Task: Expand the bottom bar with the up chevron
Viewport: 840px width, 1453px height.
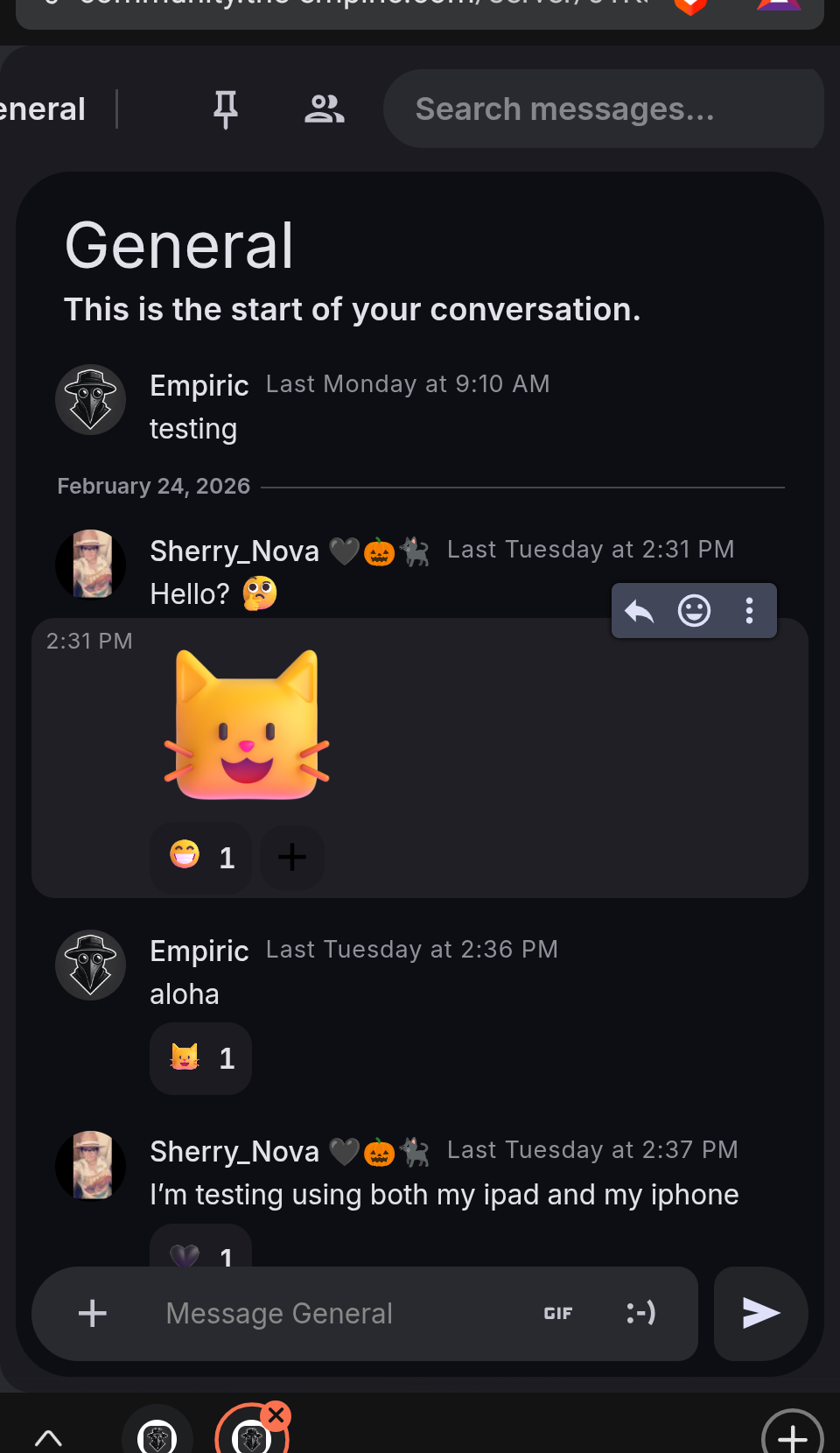Action: click(48, 1437)
